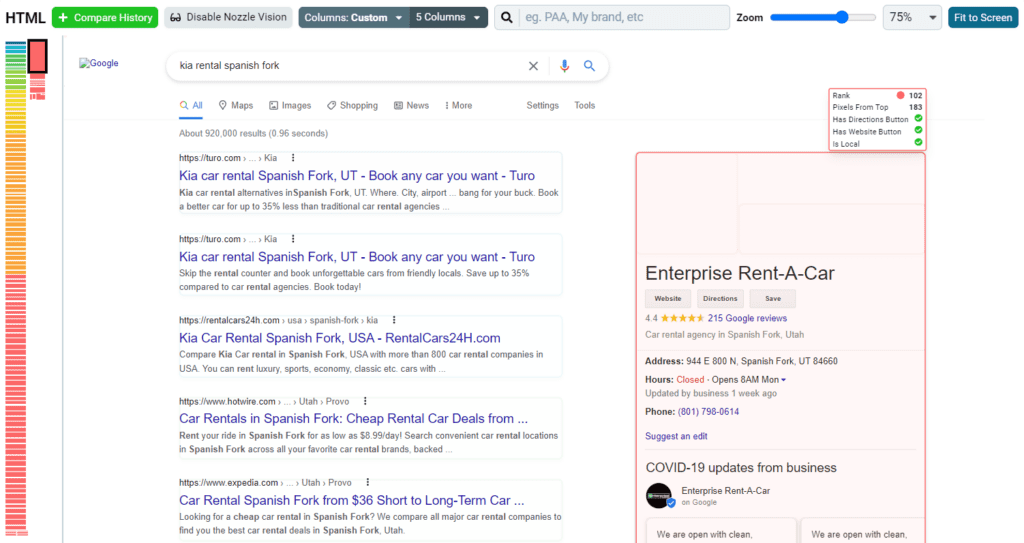Click the rank heat-strip sidebar
Screen dimensions: 1024x543
click(x=16, y=288)
